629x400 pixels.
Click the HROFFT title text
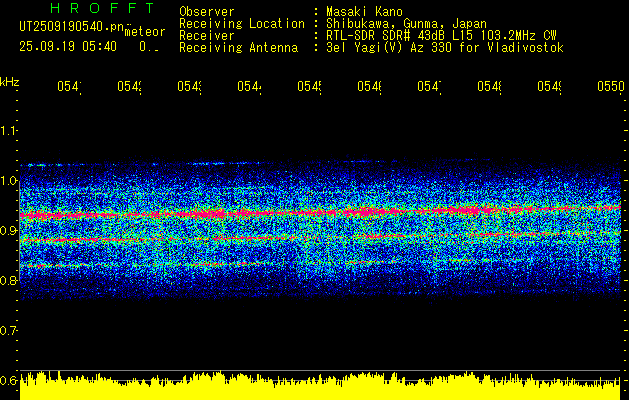(x=102, y=8)
